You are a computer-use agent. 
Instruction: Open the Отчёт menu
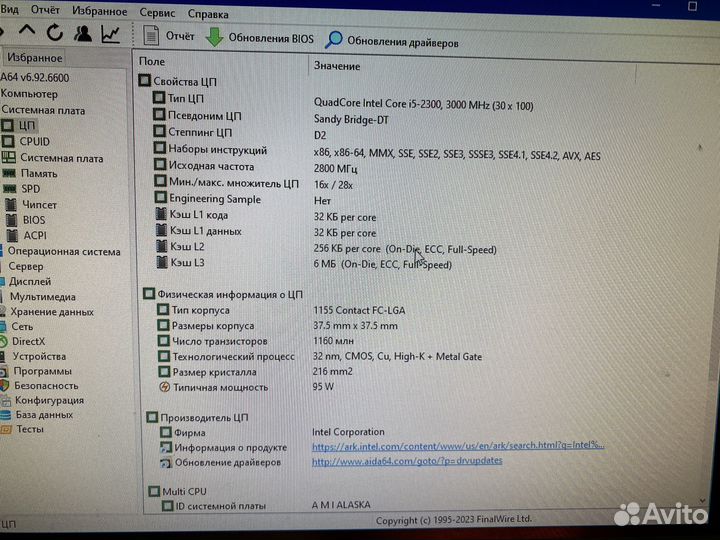point(45,10)
